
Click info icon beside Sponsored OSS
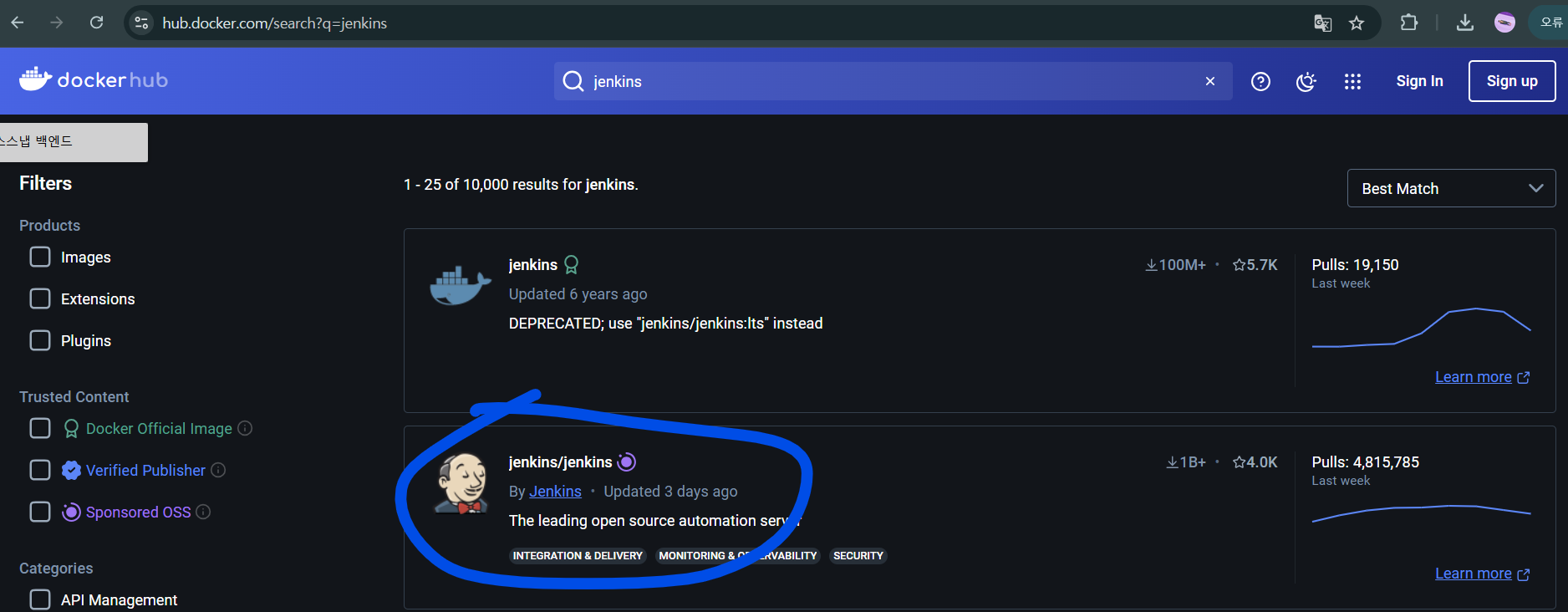203,512
